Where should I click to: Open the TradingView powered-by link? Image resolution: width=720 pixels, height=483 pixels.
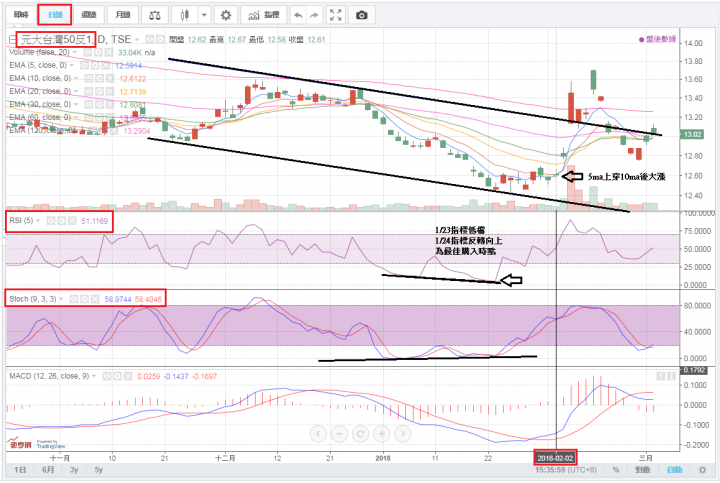[51, 444]
